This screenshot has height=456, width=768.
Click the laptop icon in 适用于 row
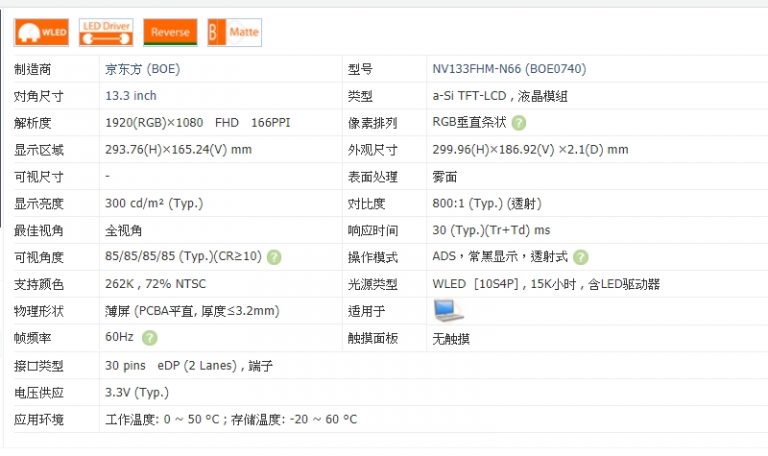[x=448, y=311]
